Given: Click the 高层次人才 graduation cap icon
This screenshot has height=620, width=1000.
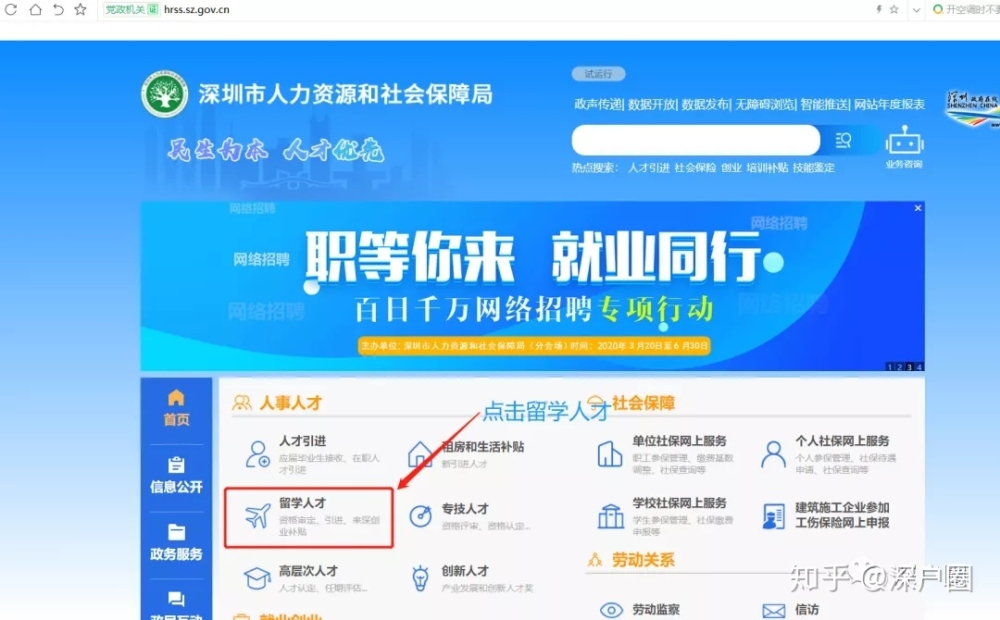Looking at the screenshot, I should 258,578.
